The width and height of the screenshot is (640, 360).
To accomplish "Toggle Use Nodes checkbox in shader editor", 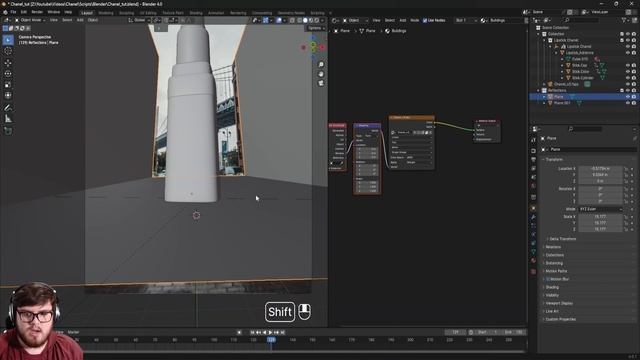I will (x=425, y=20).
